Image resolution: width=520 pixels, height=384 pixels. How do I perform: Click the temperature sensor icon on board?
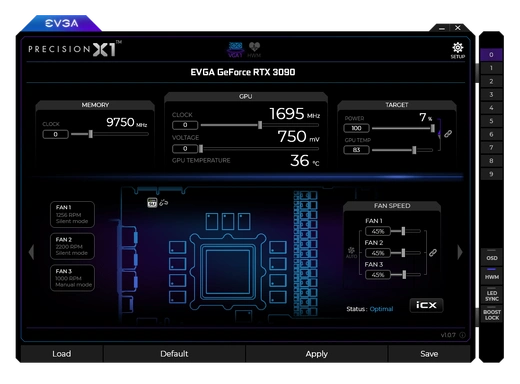coord(152,202)
